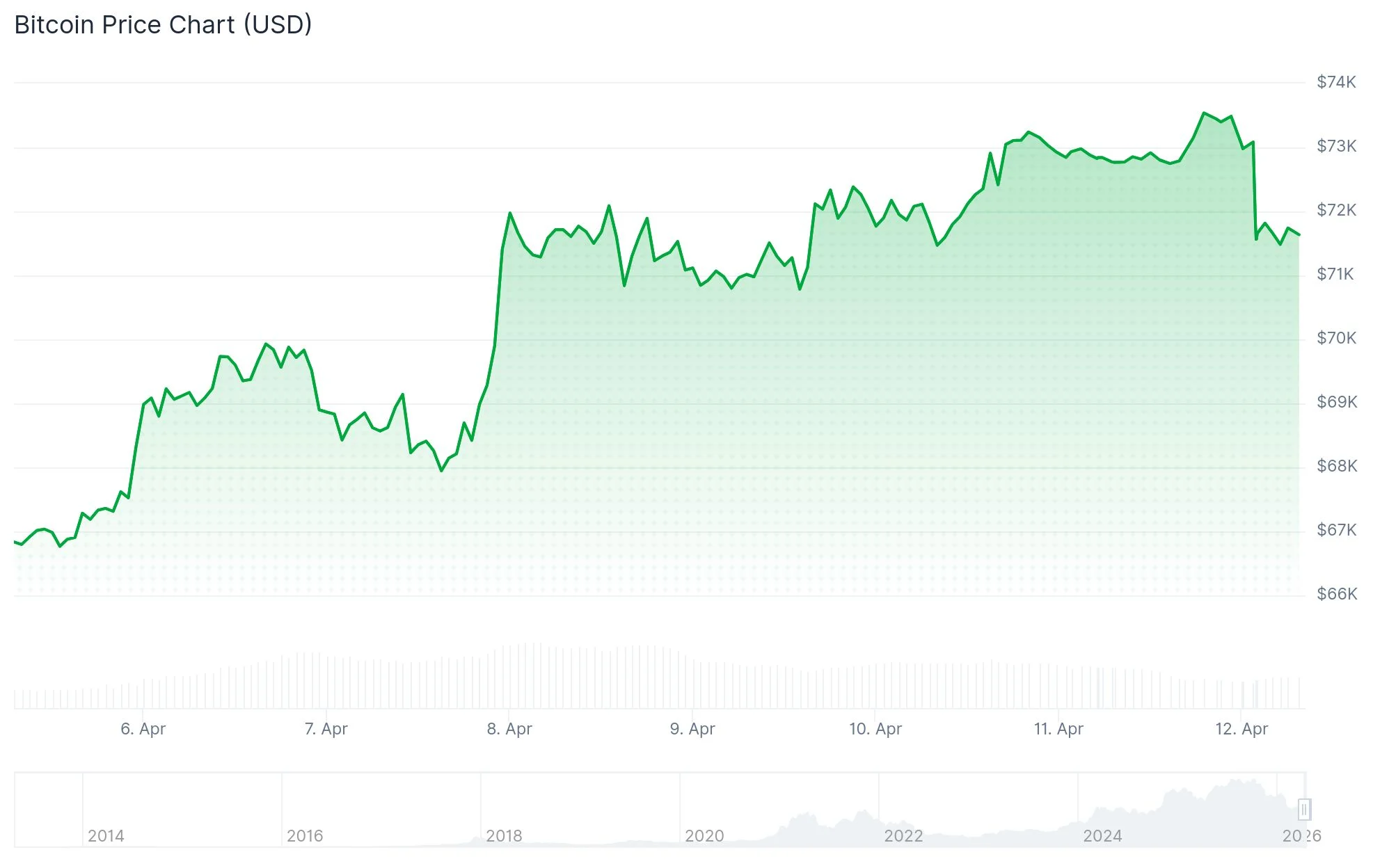The height and width of the screenshot is (868, 1373).
Task: Click the 7. Apr axis label
Action: click(326, 729)
